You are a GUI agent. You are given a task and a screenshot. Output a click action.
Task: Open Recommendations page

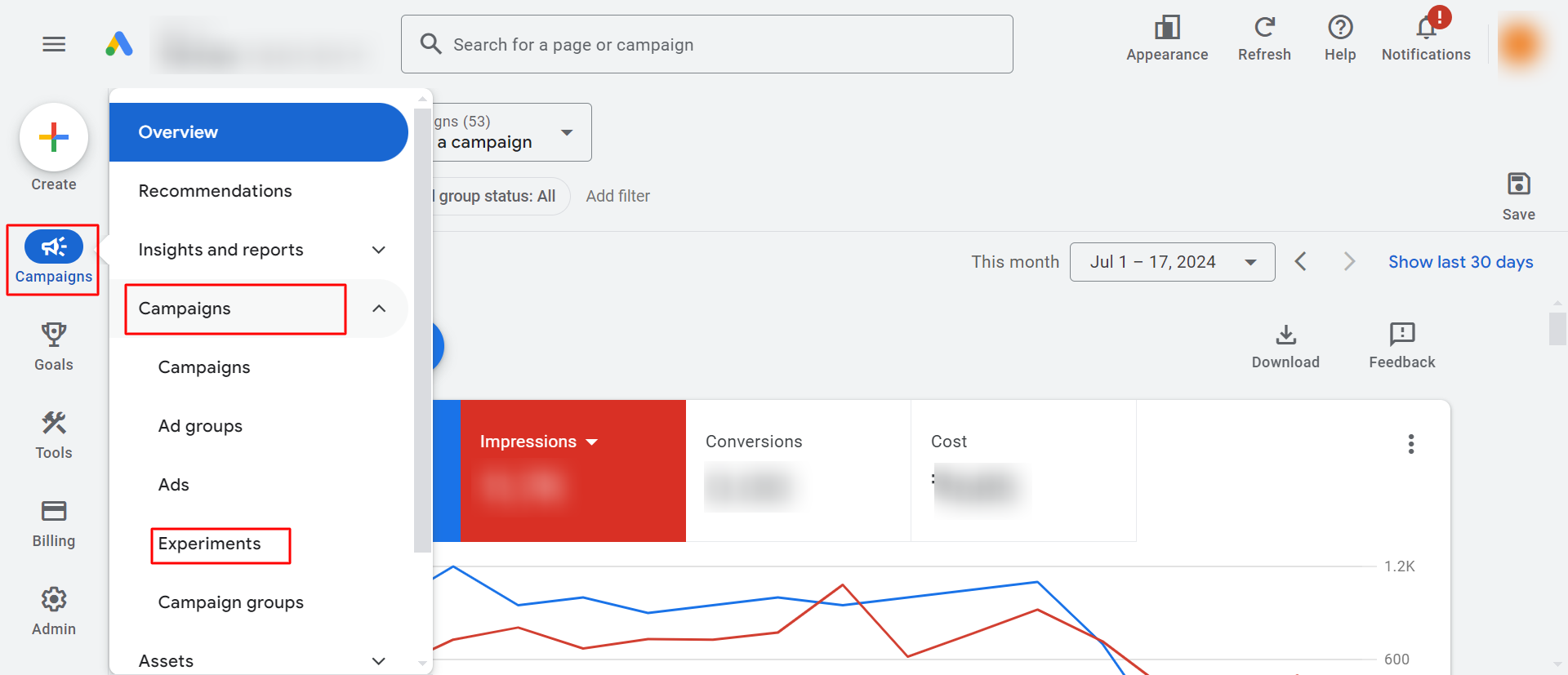point(258,191)
